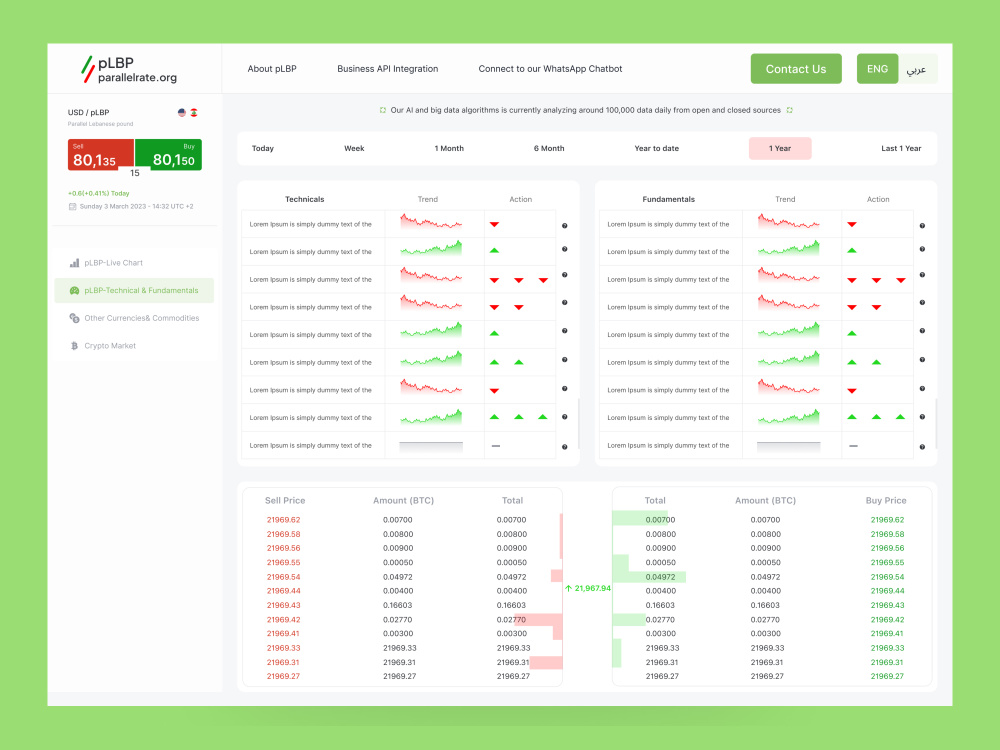Click the Fundamentals panel scrollbar

pos(936,424)
